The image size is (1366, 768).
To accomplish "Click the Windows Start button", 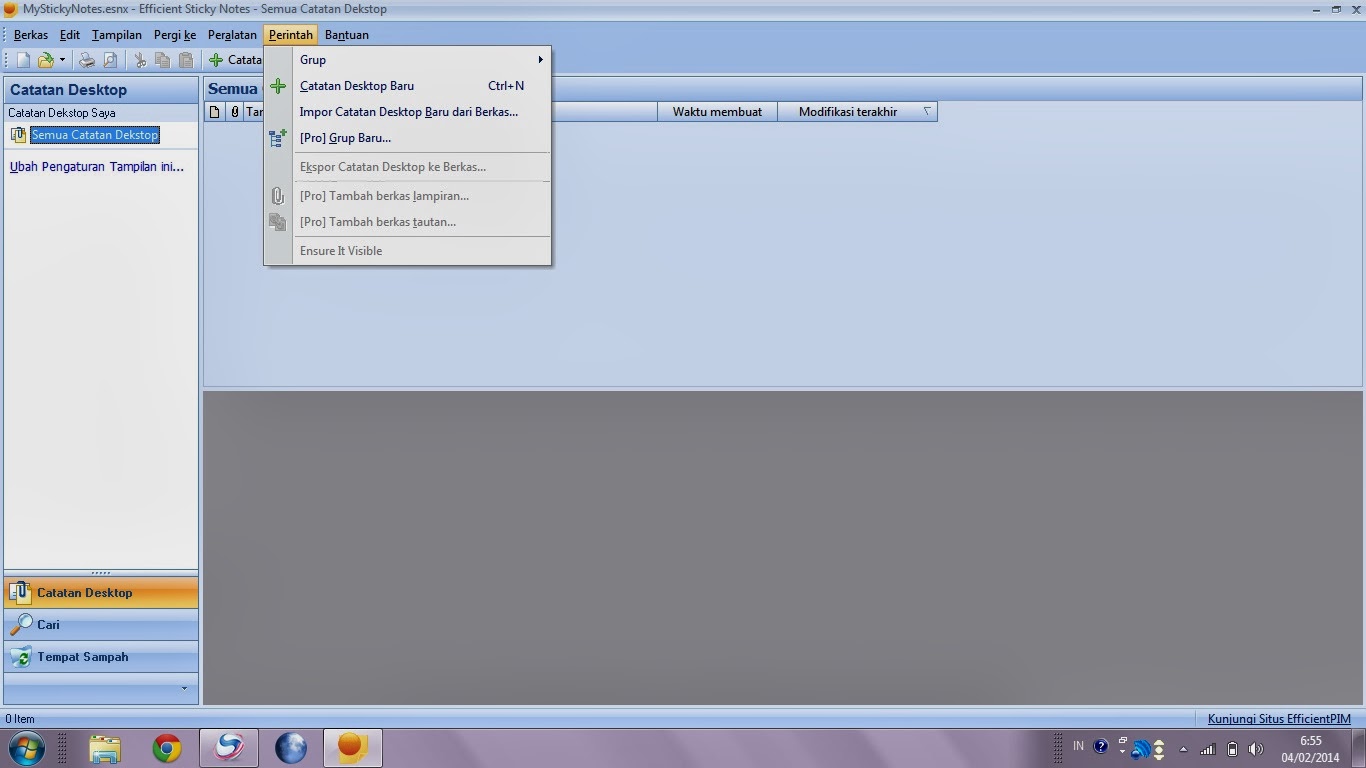I will (26, 748).
